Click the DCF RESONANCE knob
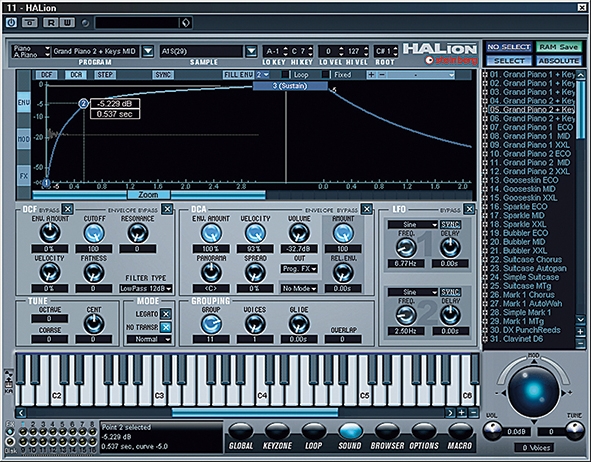The width and height of the screenshot is (591, 462). 138,233
